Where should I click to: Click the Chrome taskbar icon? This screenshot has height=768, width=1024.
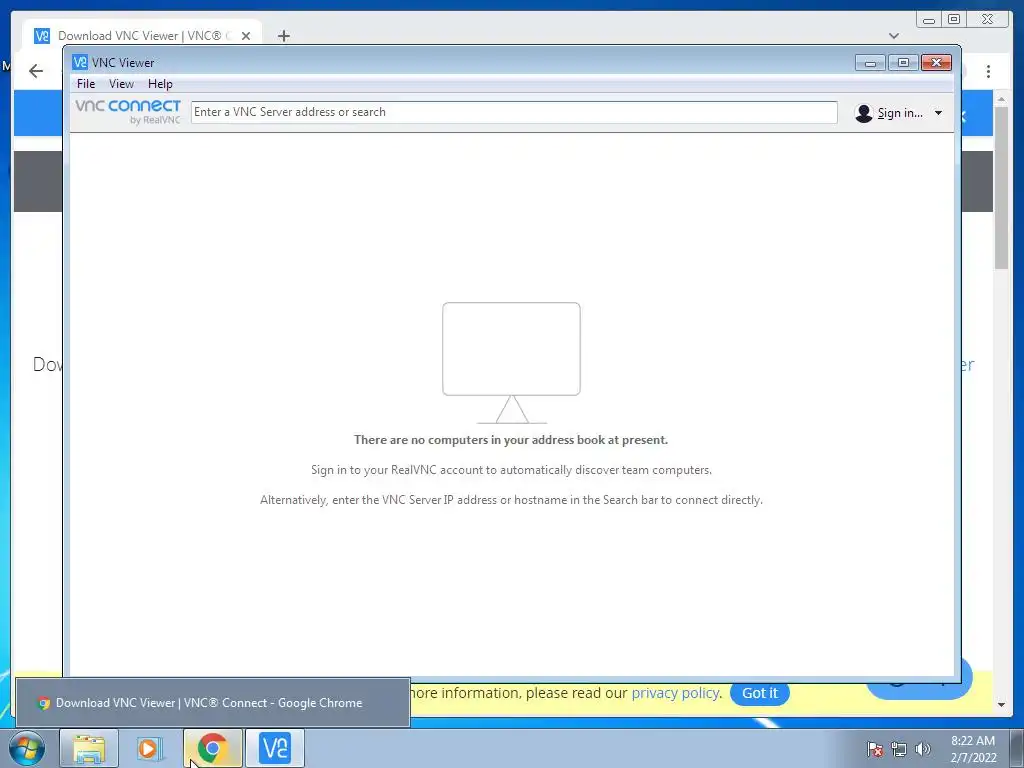pyautogui.click(x=212, y=748)
